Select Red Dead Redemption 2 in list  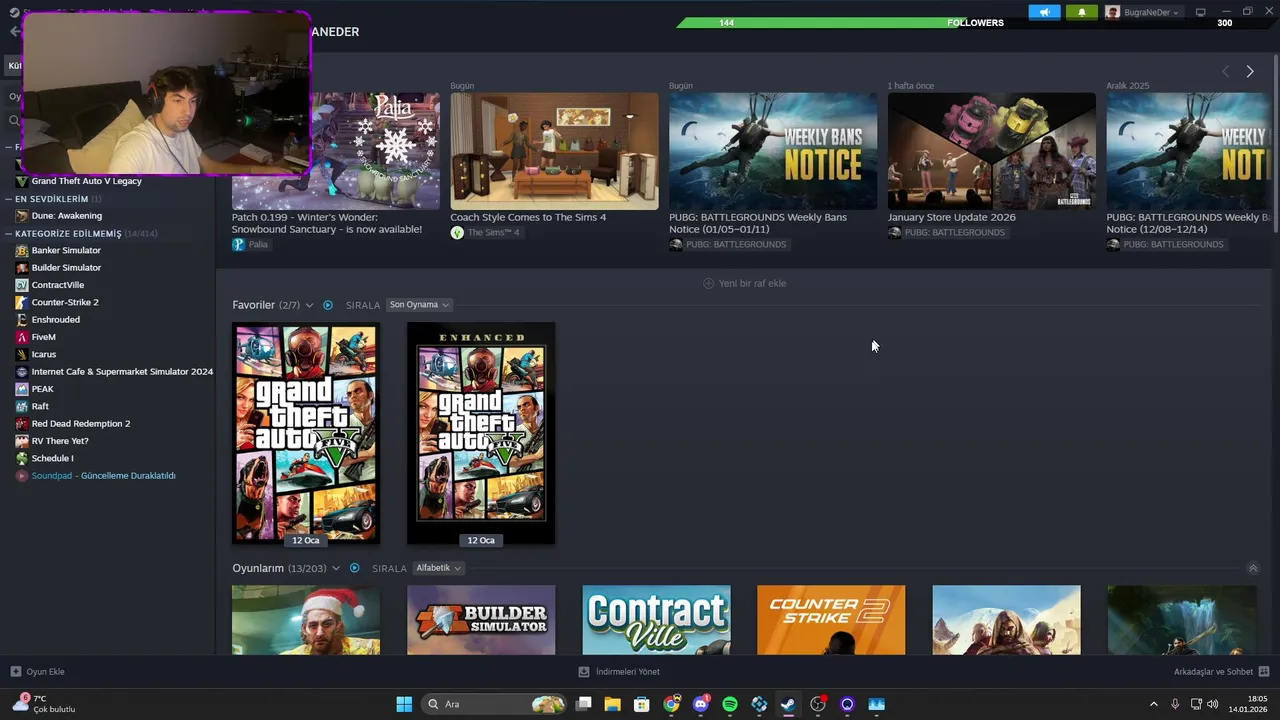click(x=80, y=424)
